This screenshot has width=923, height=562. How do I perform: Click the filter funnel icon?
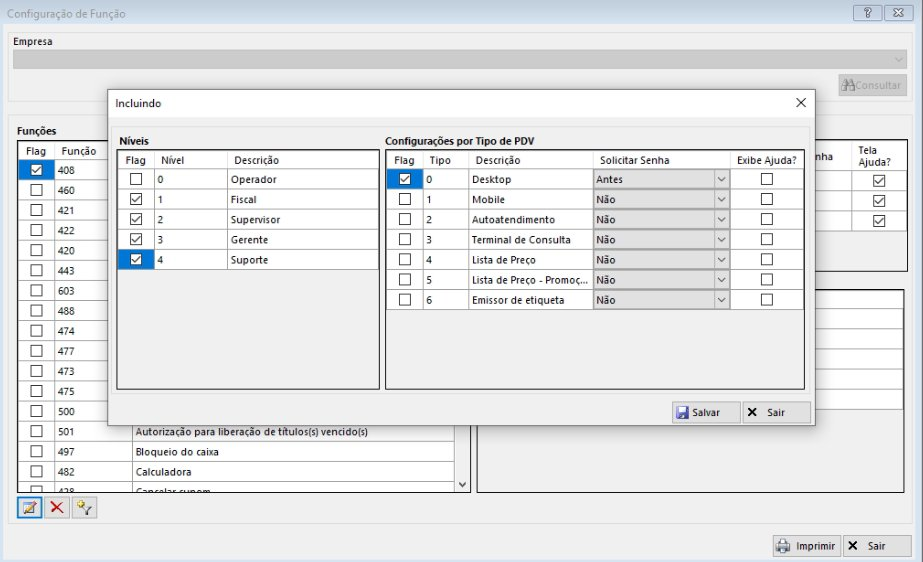pyautogui.click(x=84, y=508)
